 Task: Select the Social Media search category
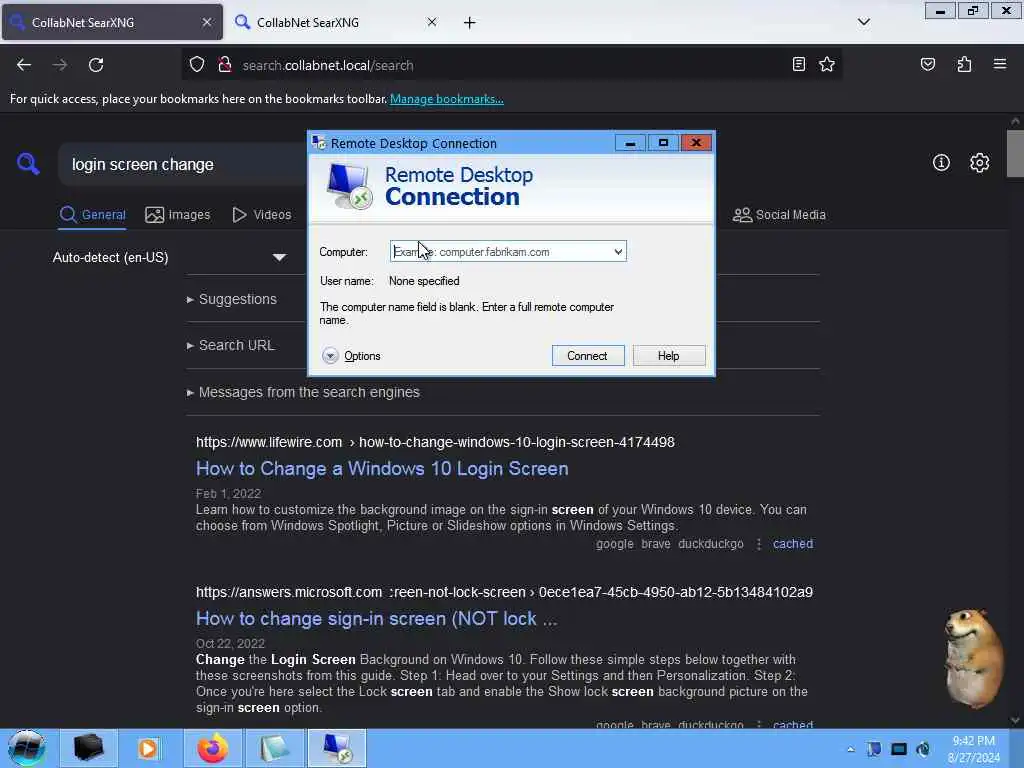tap(779, 215)
